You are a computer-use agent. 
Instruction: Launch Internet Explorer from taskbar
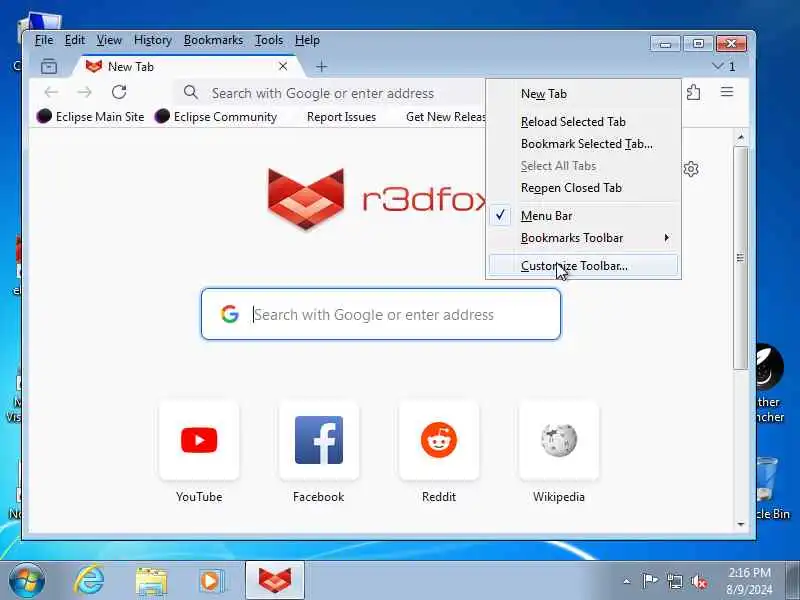pyautogui.click(x=89, y=581)
